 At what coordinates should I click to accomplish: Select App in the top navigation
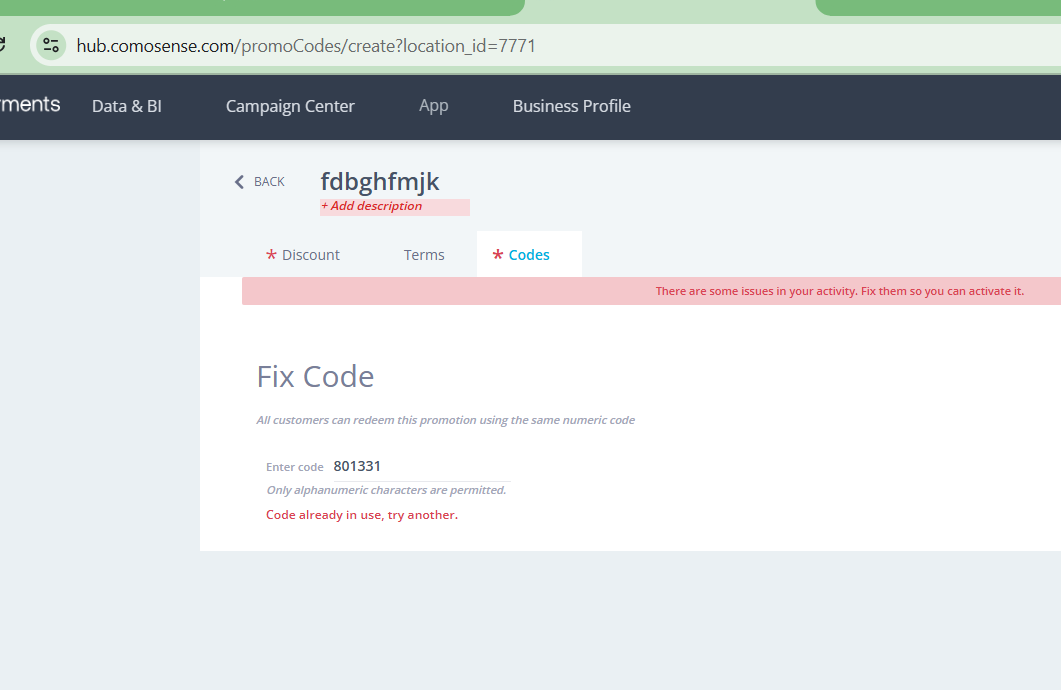click(x=433, y=106)
